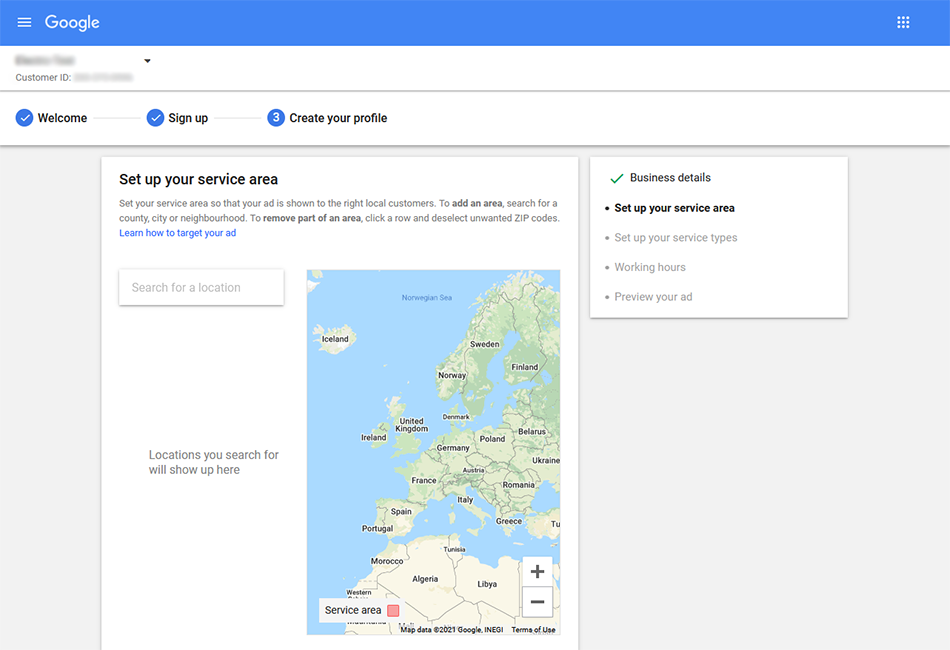Click the Sign up step checkmark icon
The width and height of the screenshot is (950, 650).
coord(155,118)
